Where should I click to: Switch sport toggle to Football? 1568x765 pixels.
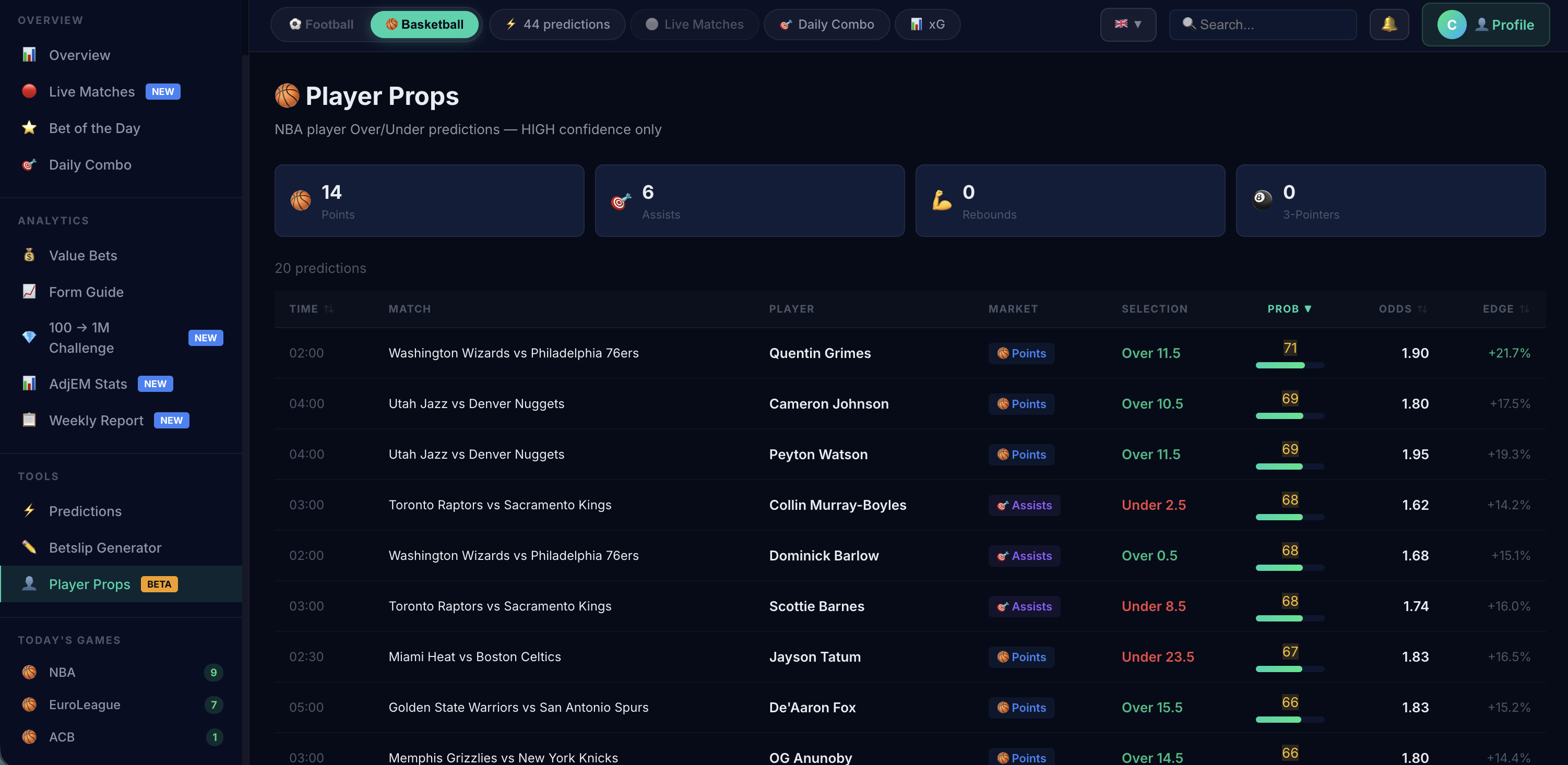click(x=322, y=25)
